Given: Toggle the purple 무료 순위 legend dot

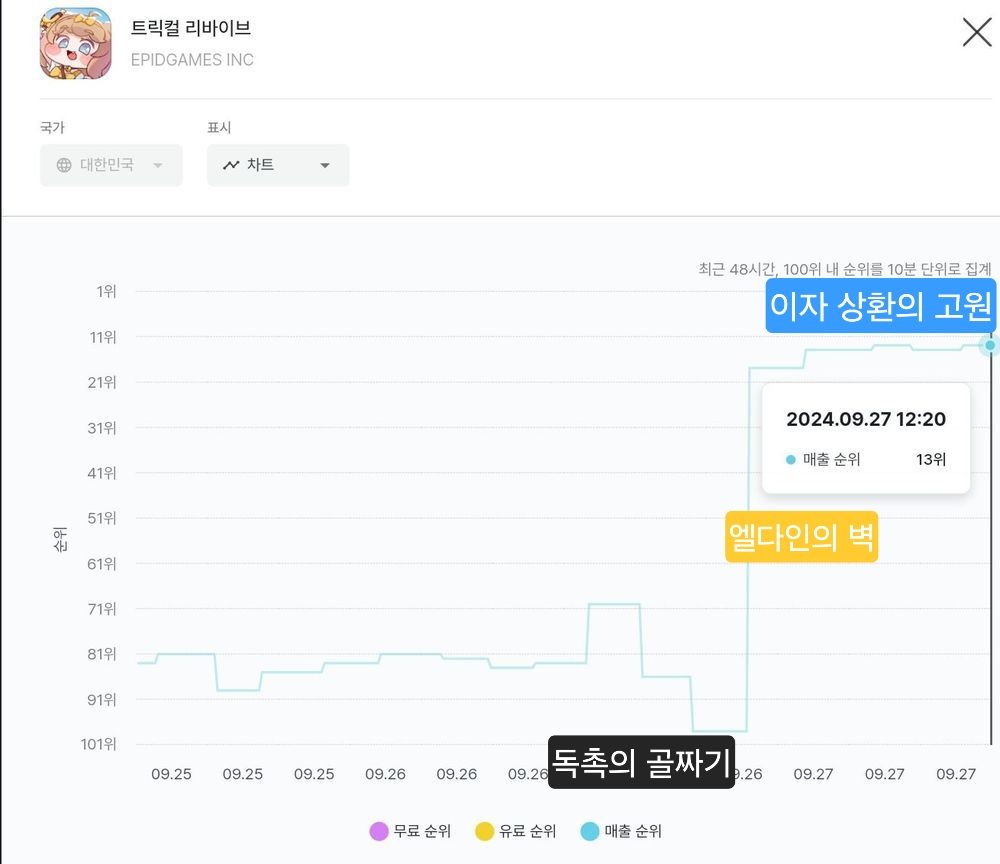Looking at the screenshot, I should coord(379,831).
